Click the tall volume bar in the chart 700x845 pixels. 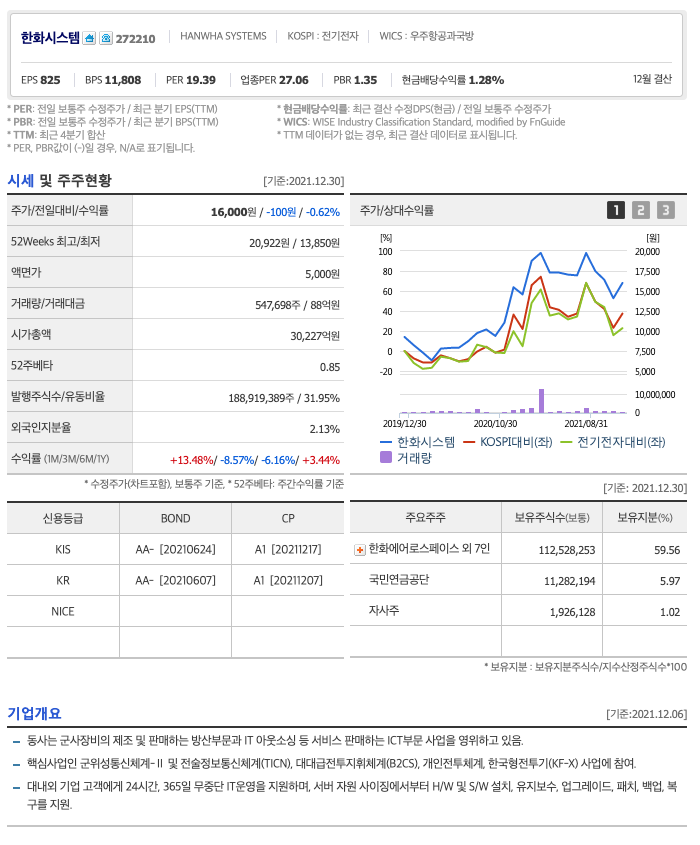tap(541, 401)
